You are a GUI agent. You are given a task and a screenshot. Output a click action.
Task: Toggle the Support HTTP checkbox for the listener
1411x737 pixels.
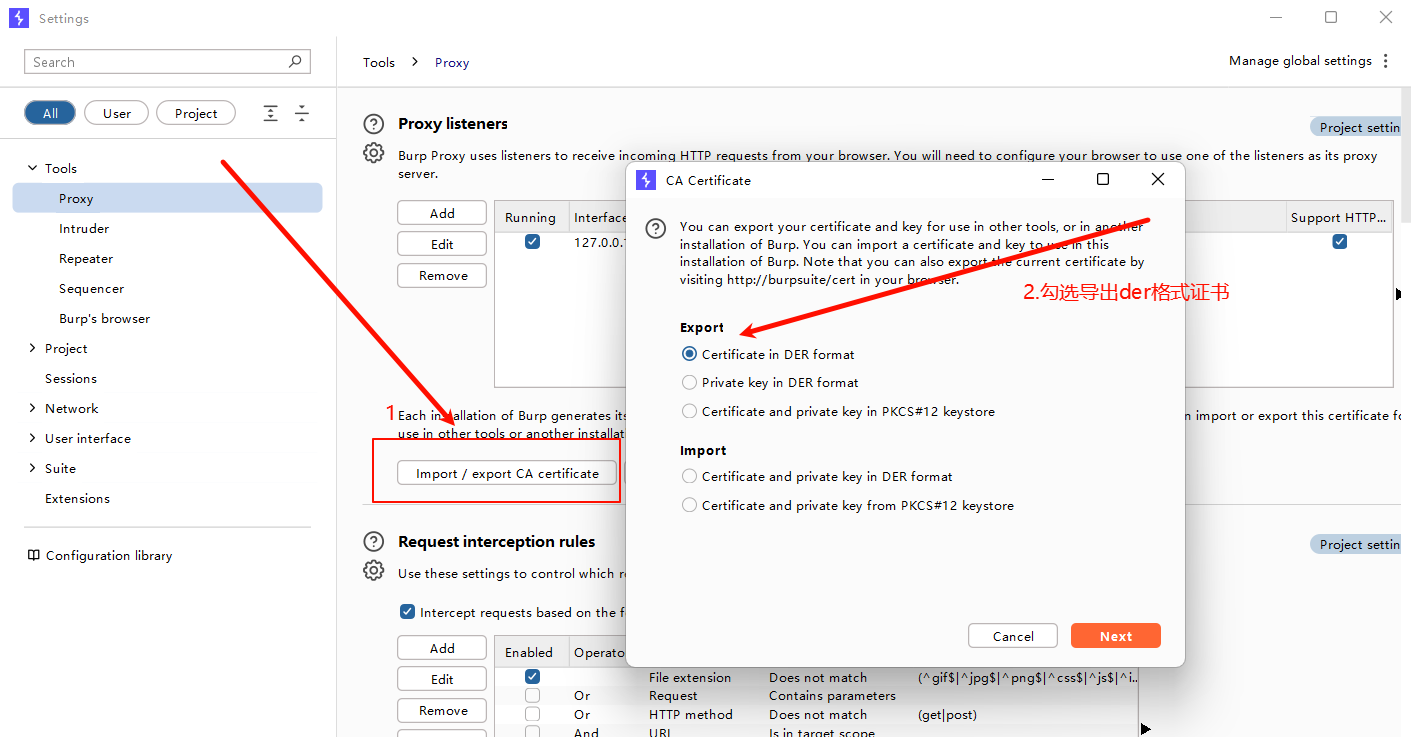click(x=1340, y=242)
